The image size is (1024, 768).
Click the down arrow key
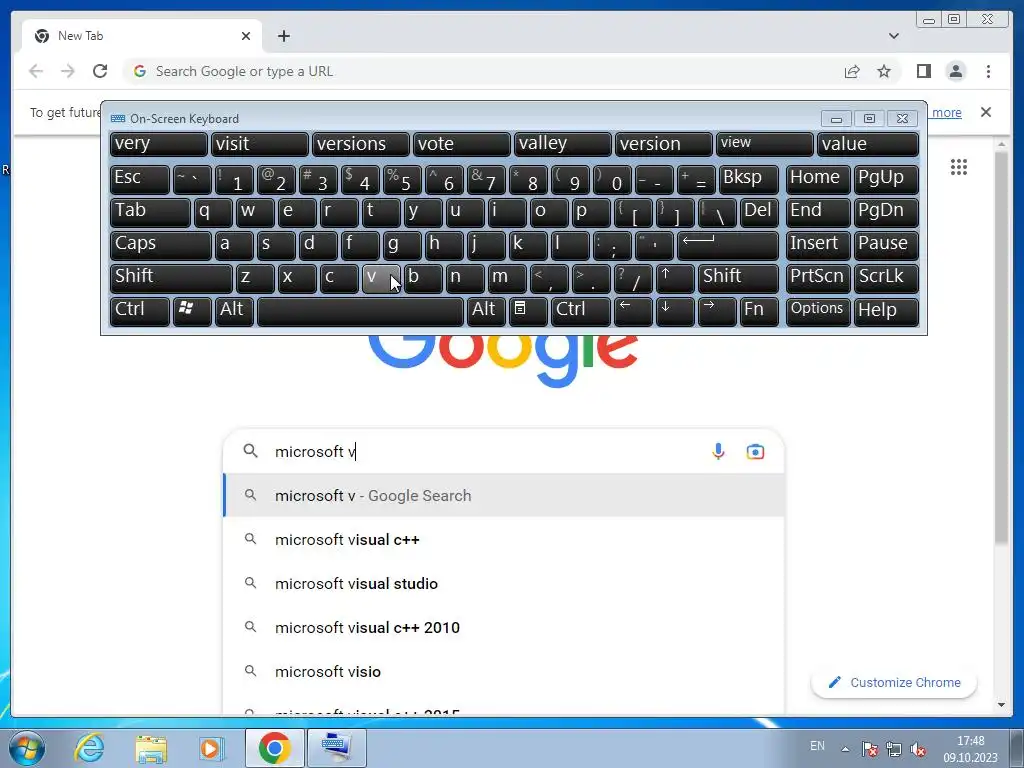click(x=675, y=310)
